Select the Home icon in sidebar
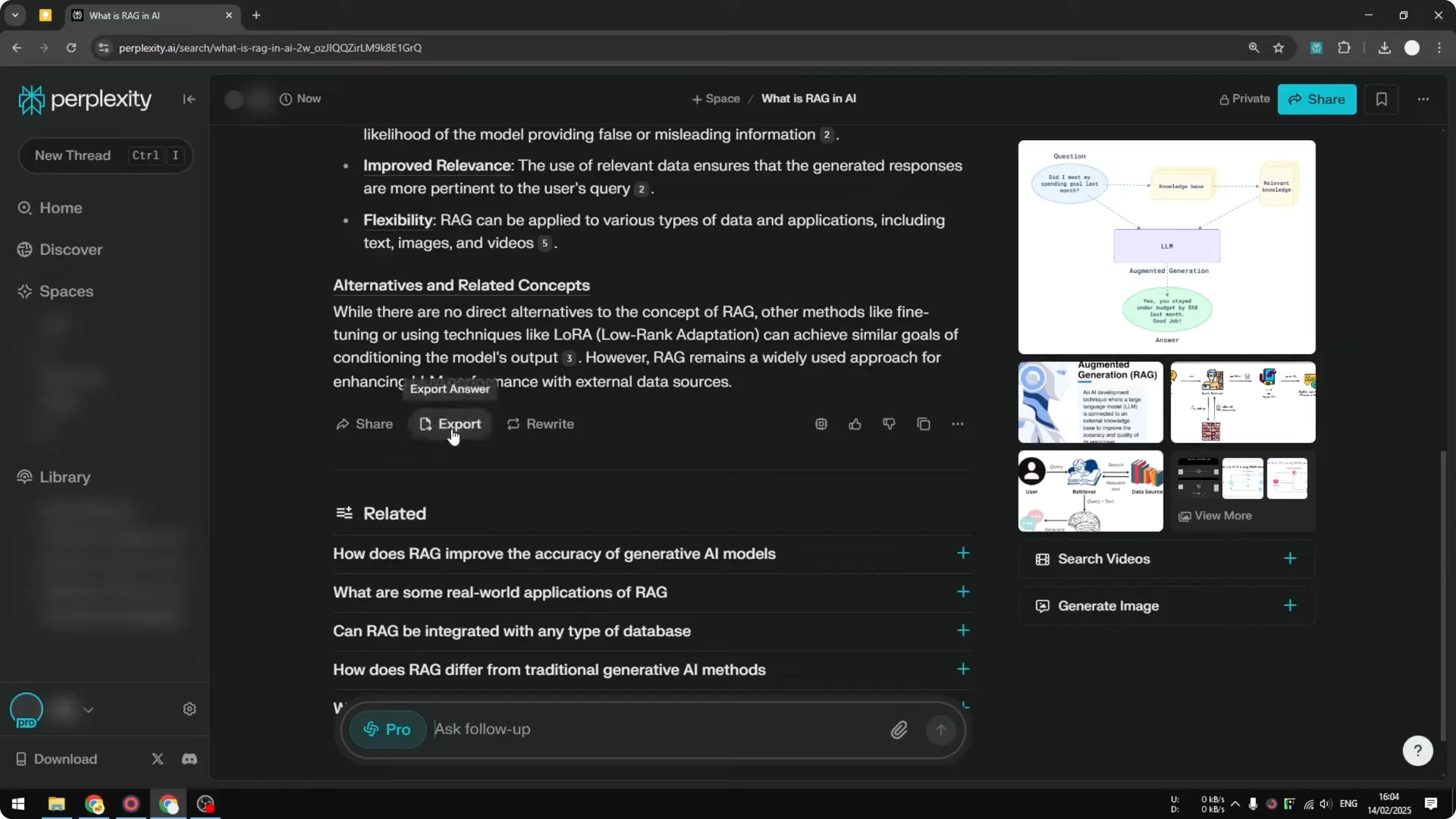Viewport: 1456px width, 819px height. tap(25, 208)
